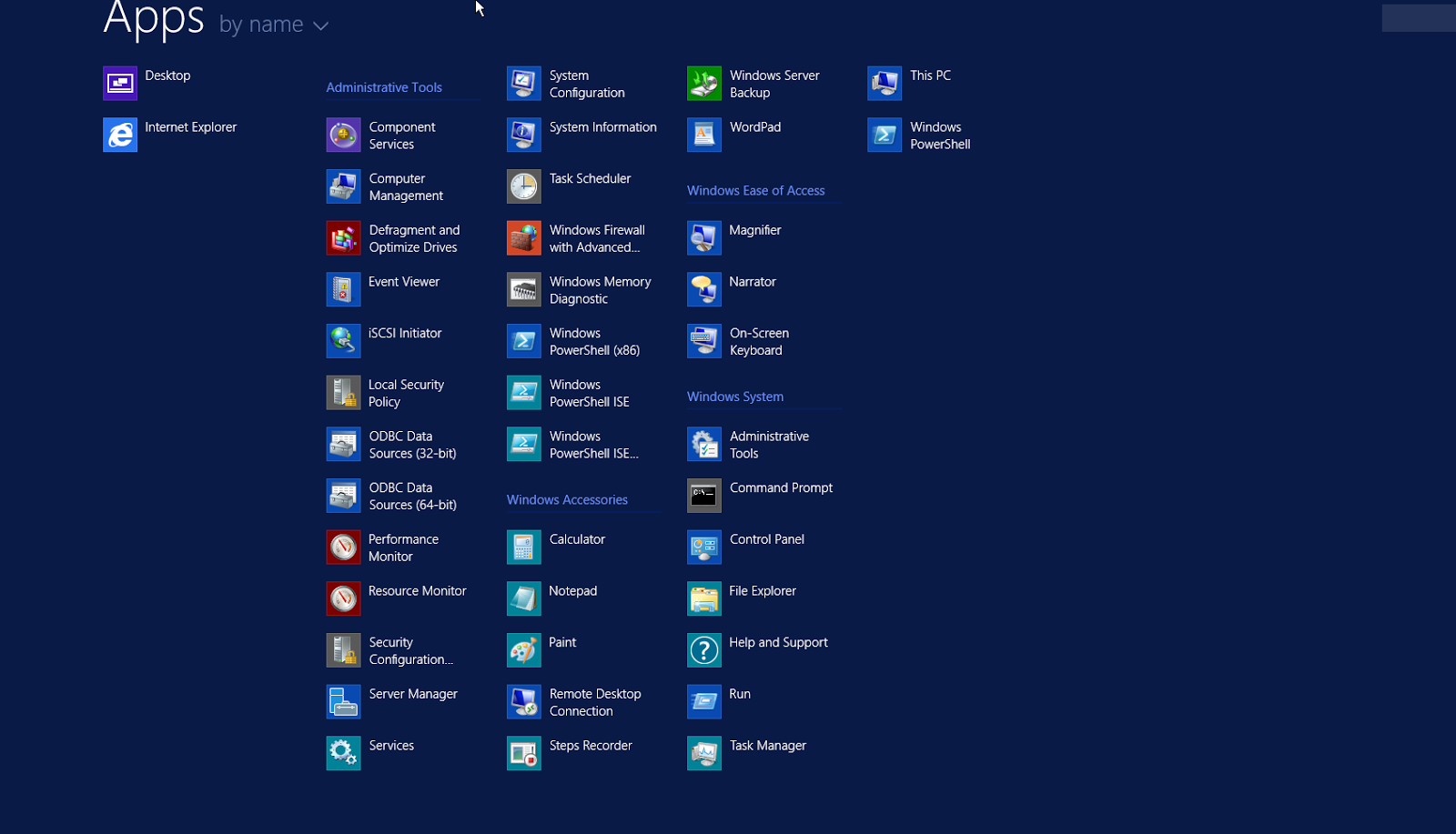Click the 'Internet Explorer' text label
This screenshot has width=1456, height=834.
coord(191,127)
